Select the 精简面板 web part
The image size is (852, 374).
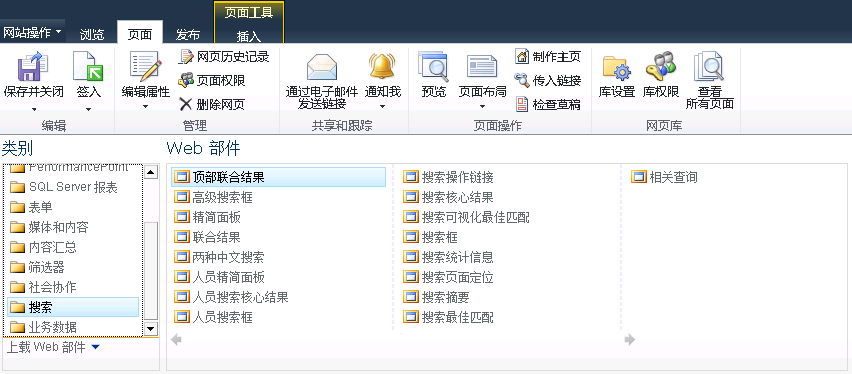tap(207, 217)
